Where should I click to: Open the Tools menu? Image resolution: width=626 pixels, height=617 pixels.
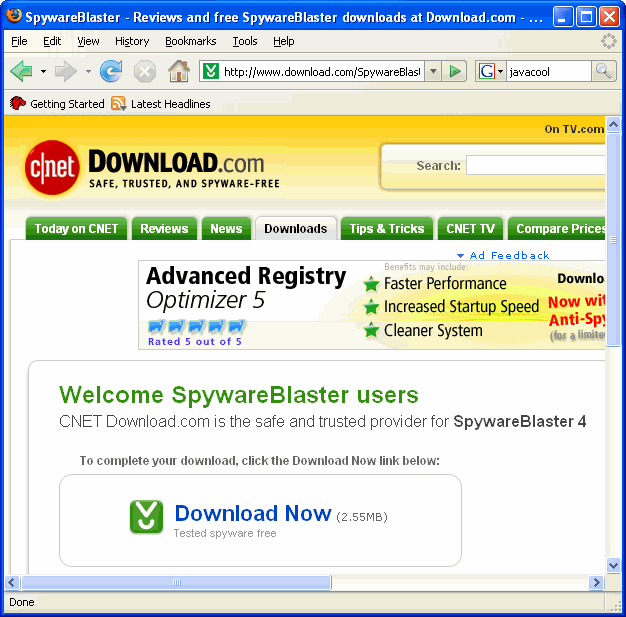pos(245,41)
